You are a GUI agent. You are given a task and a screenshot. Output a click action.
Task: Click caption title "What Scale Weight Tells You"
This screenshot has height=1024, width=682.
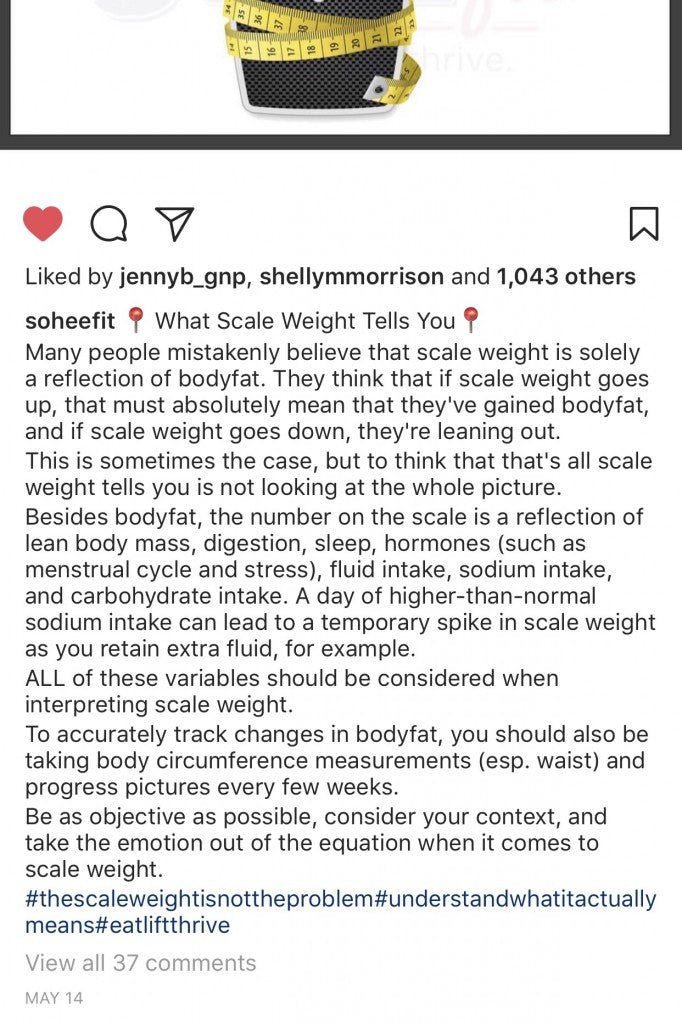(305, 321)
